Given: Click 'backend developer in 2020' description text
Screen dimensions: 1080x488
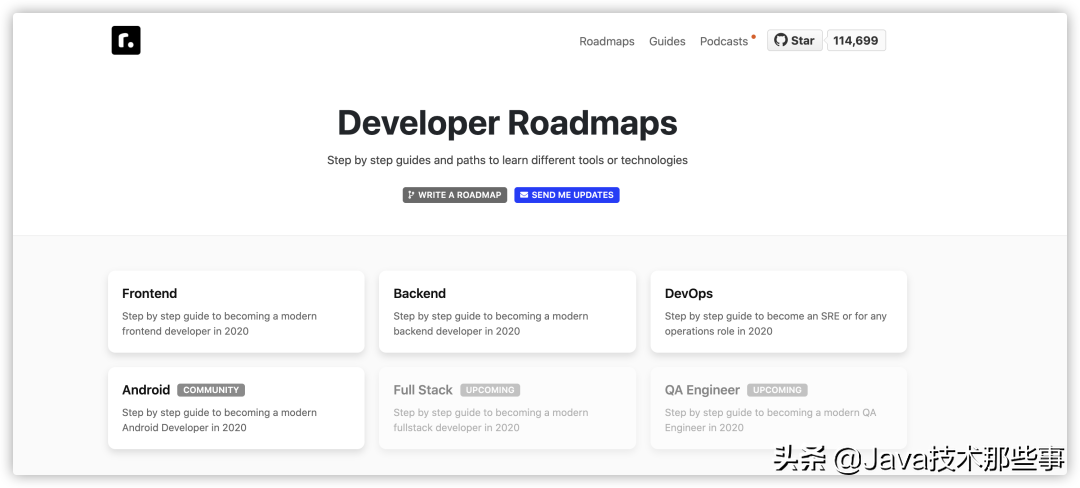Looking at the screenshot, I should (457, 331).
